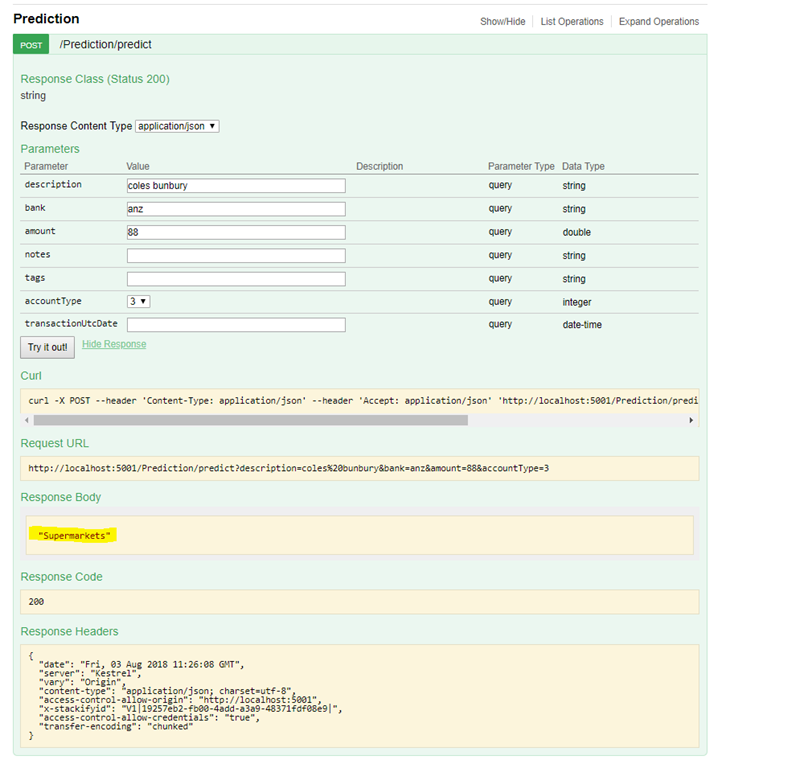Click the Response Headers heading
This screenshot has height=768, width=808.
(70, 632)
